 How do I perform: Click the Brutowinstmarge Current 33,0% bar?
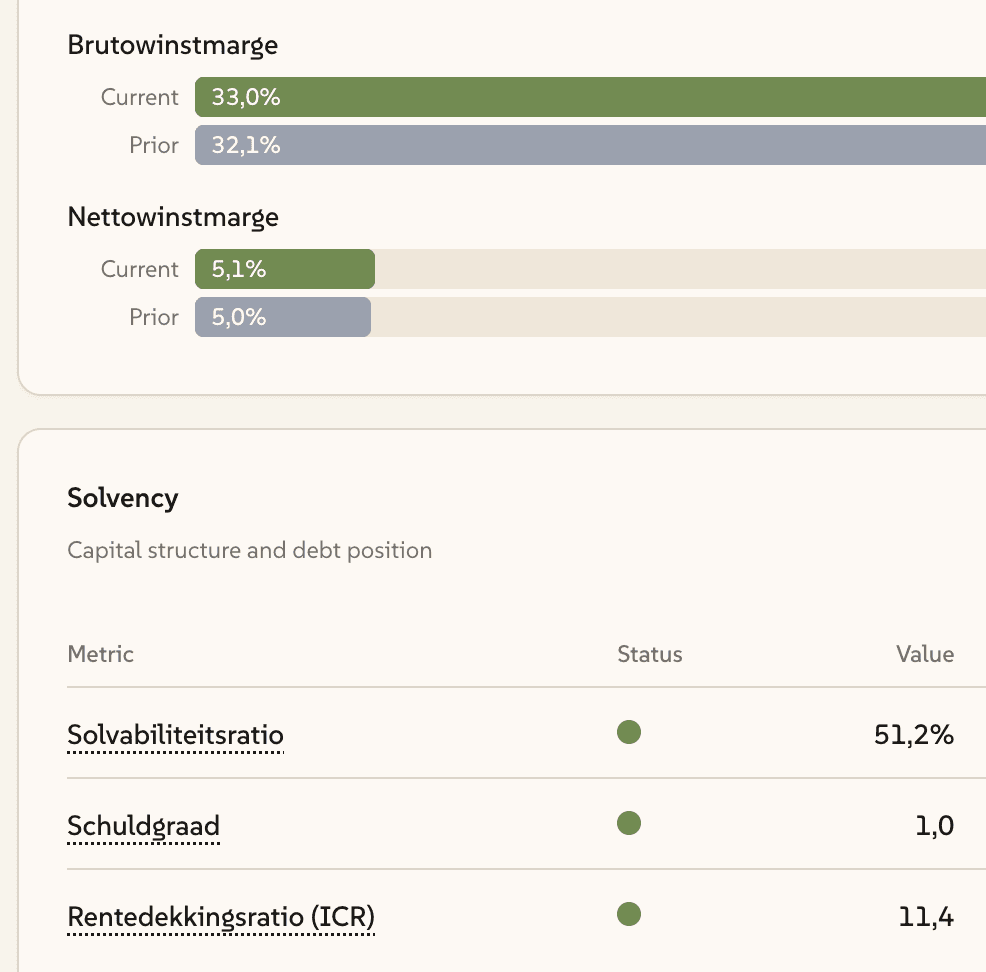coord(590,97)
